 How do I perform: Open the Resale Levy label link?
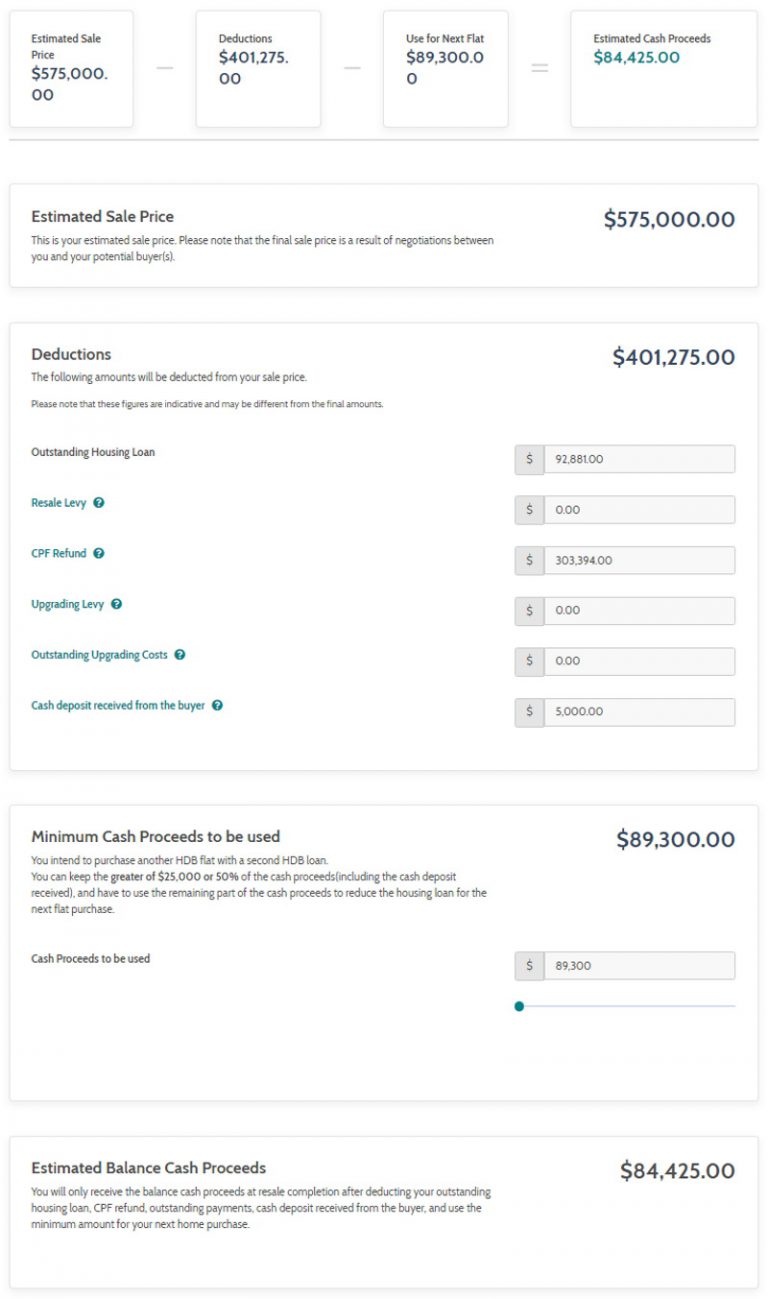pyautogui.click(x=58, y=503)
